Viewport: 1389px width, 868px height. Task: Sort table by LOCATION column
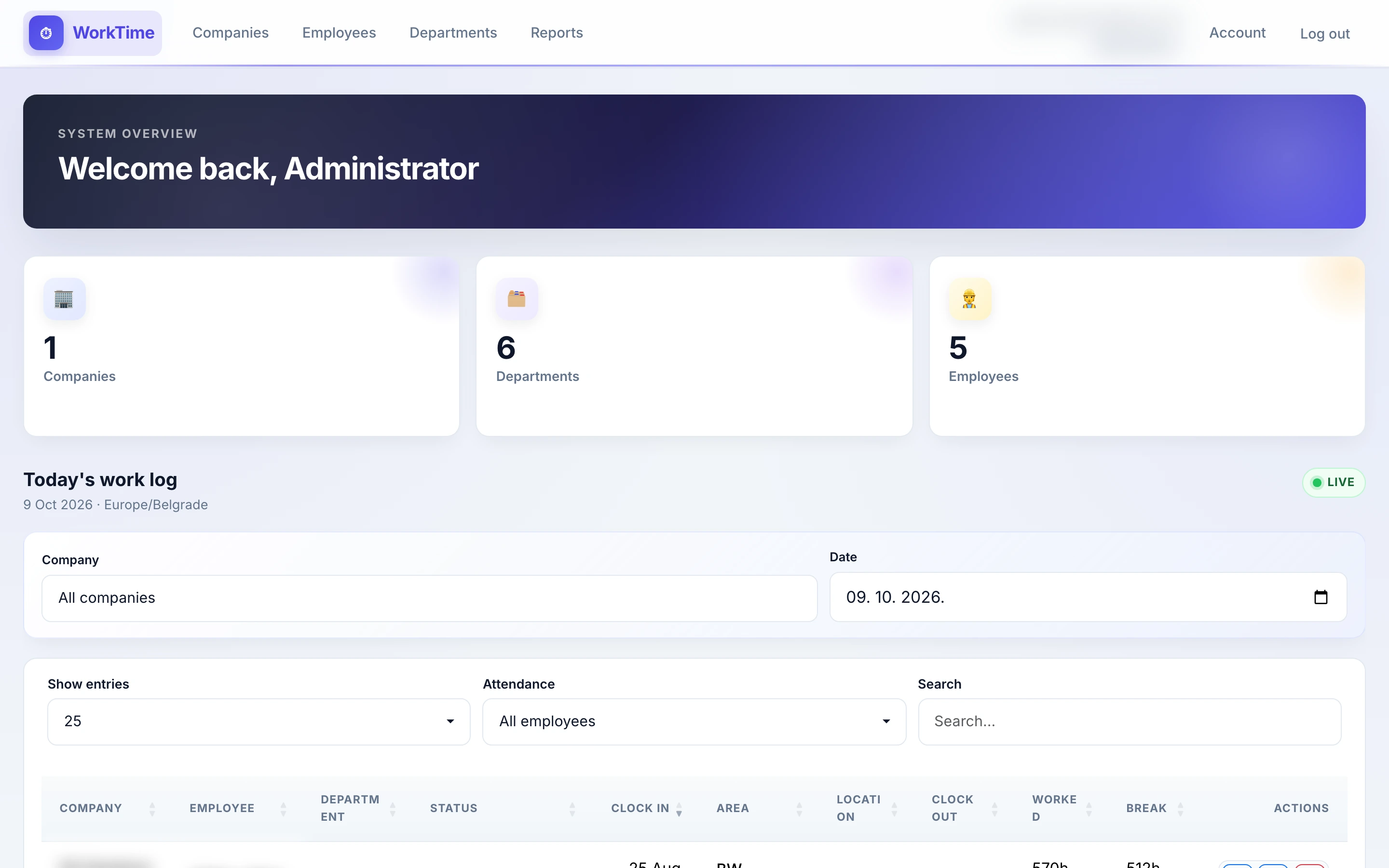pos(867,808)
